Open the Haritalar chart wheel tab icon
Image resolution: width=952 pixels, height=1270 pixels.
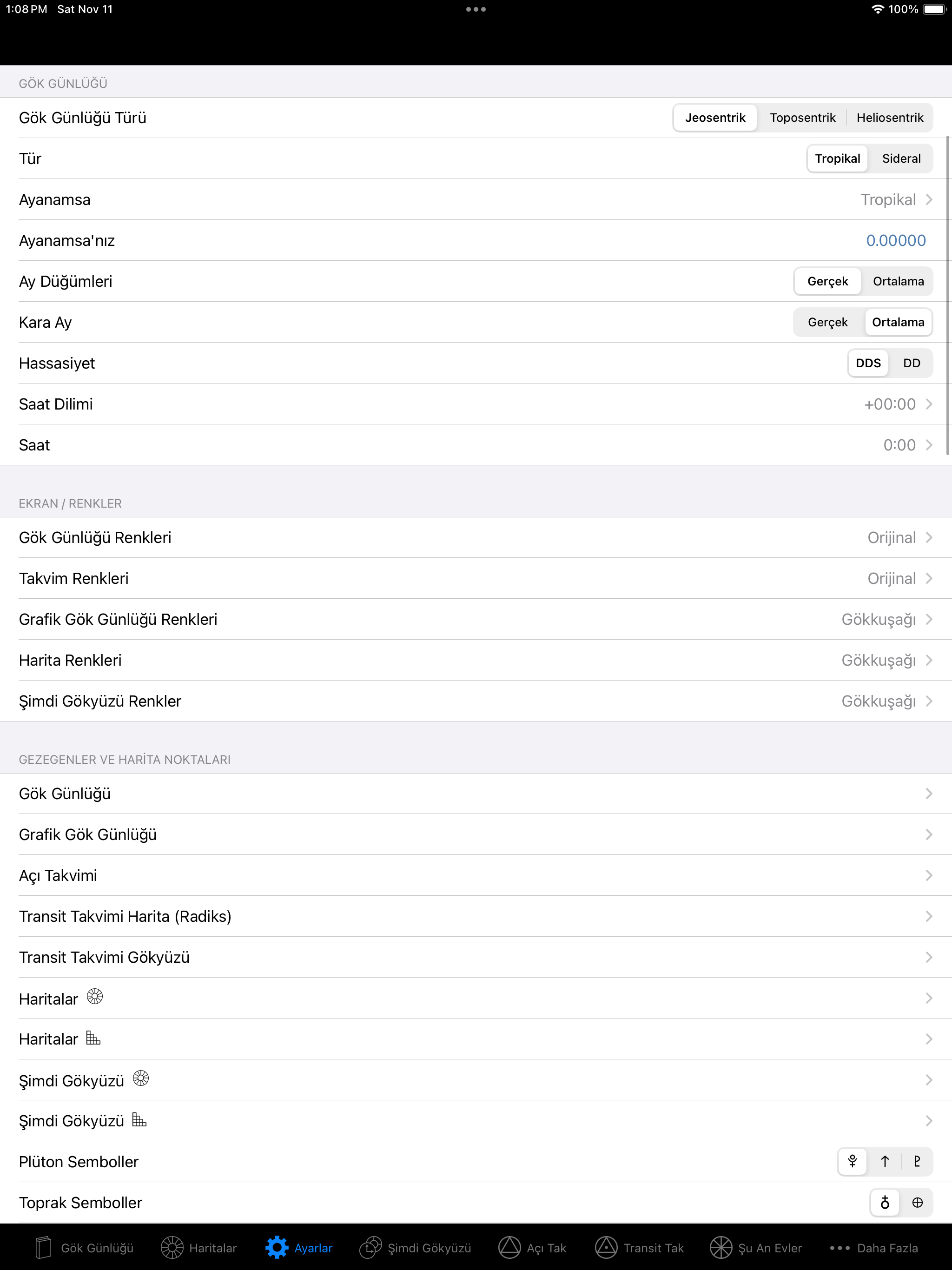pyautogui.click(x=172, y=1248)
